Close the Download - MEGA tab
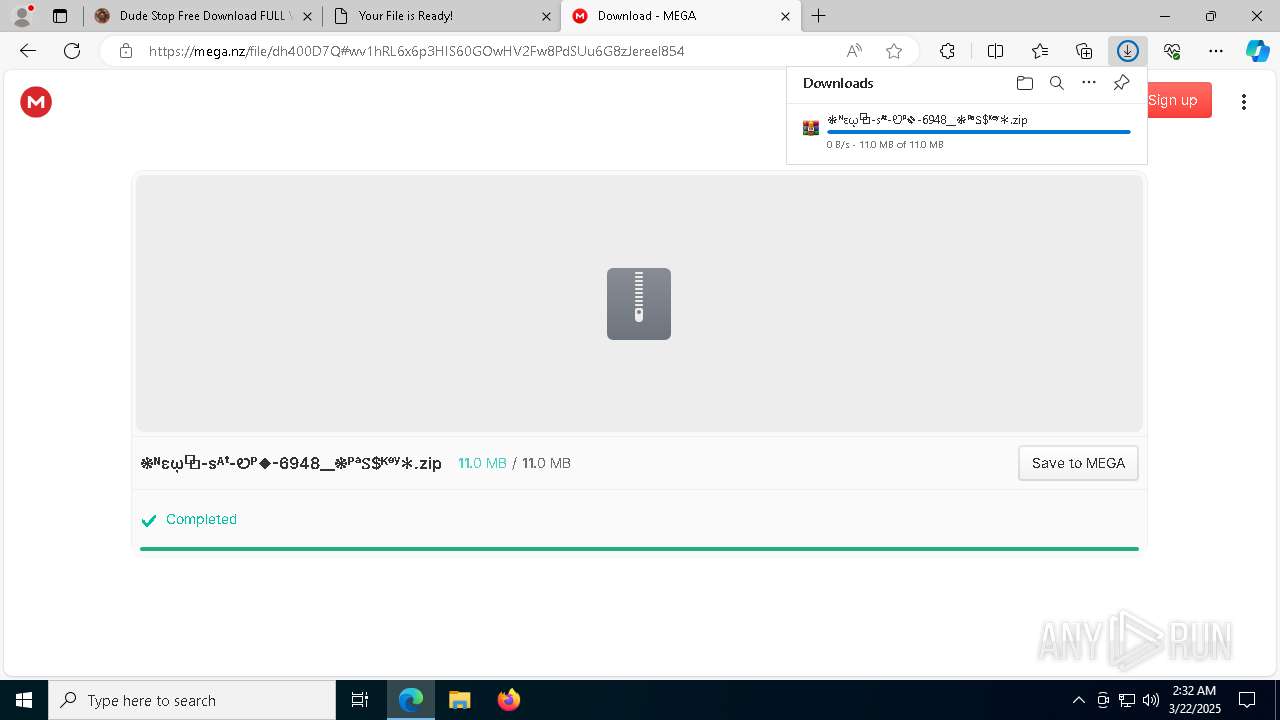This screenshot has height=720, width=1280. (x=785, y=16)
